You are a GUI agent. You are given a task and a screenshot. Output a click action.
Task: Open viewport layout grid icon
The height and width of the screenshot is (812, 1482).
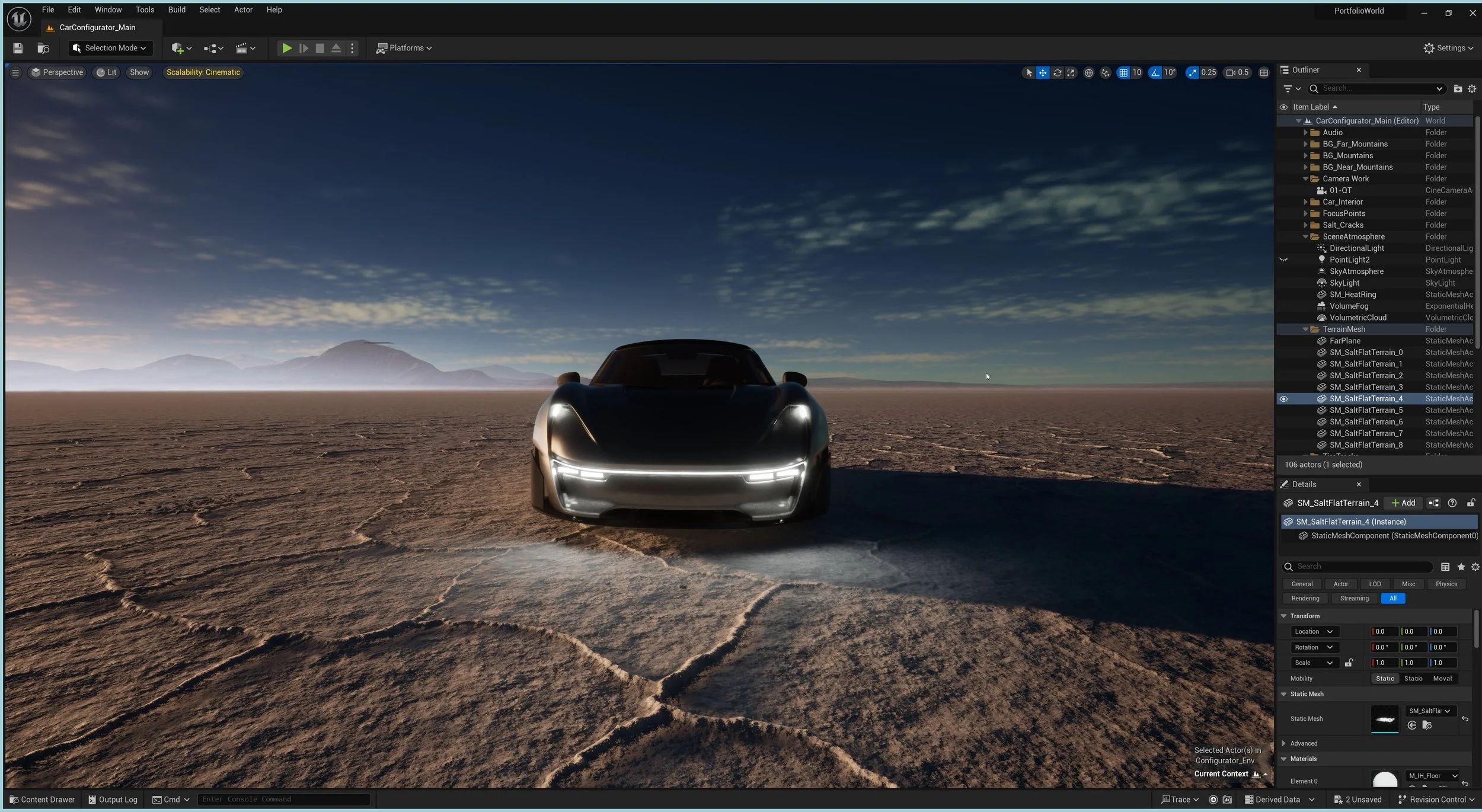click(1264, 72)
